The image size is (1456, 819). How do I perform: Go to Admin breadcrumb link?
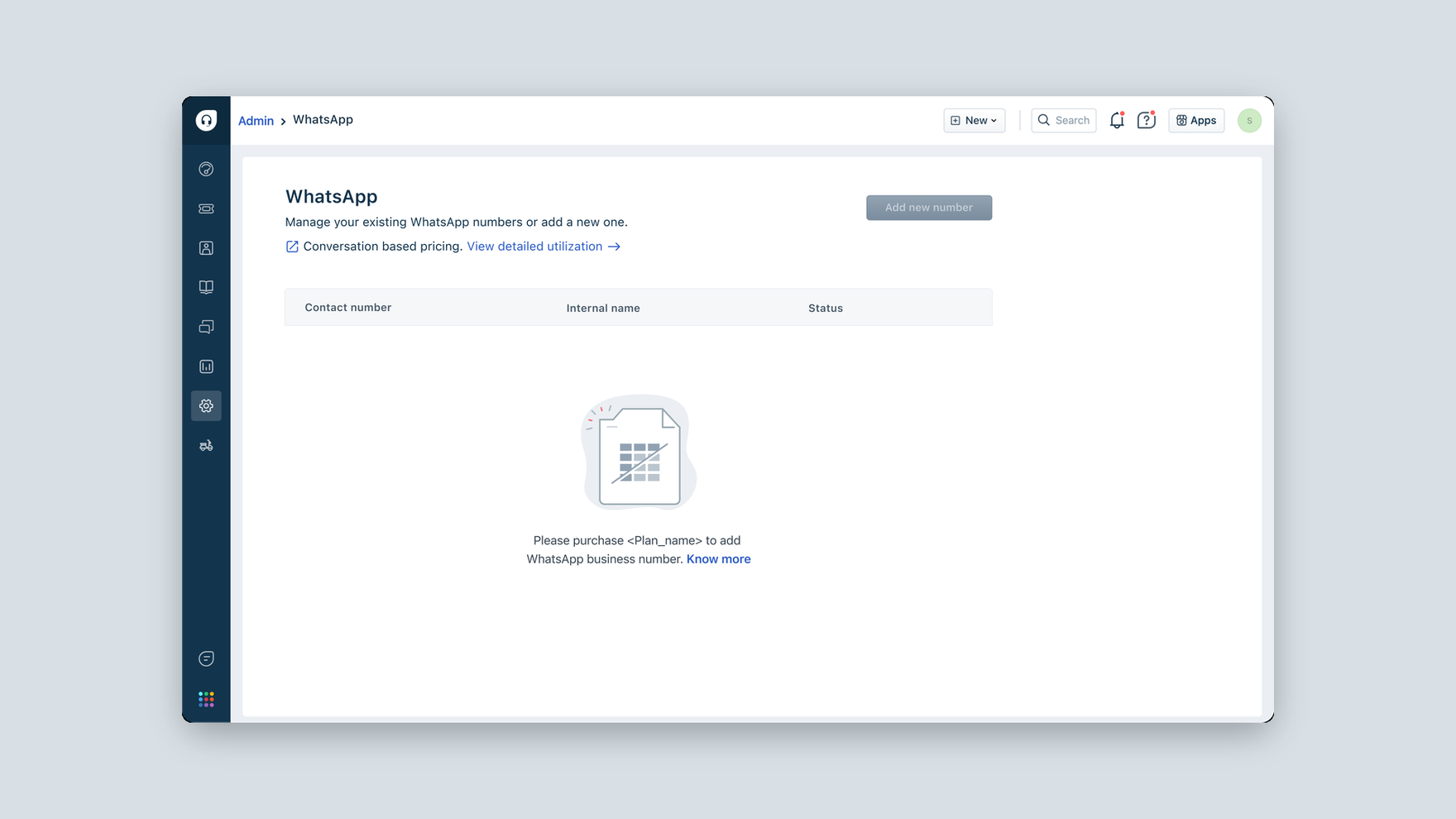click(x=256, y=121)
